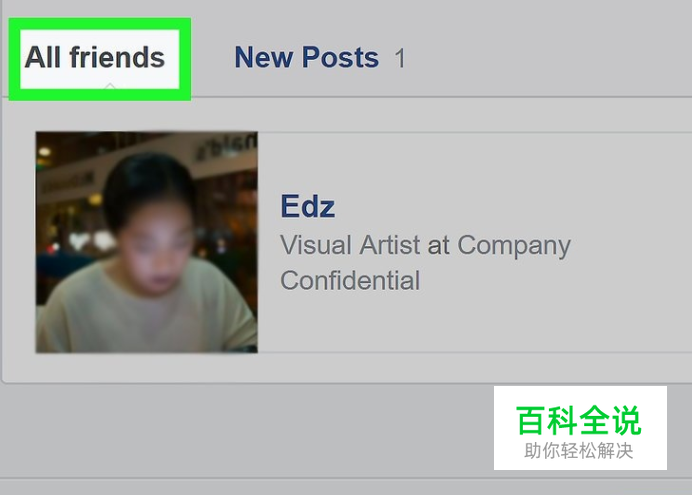The image size is (692, 495).
Task: Open the Edz profile name link
Action: click(x=308, y=206)
